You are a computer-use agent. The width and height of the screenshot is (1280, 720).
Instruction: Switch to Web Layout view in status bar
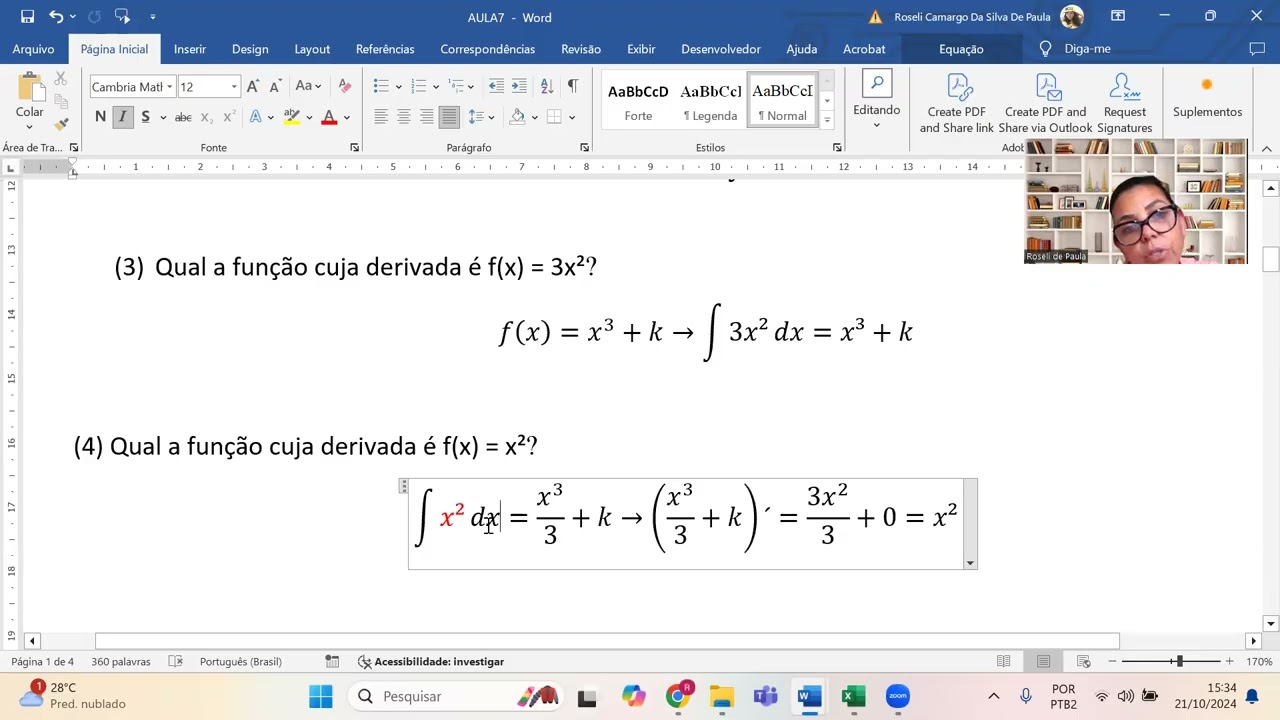(1083, 661)
